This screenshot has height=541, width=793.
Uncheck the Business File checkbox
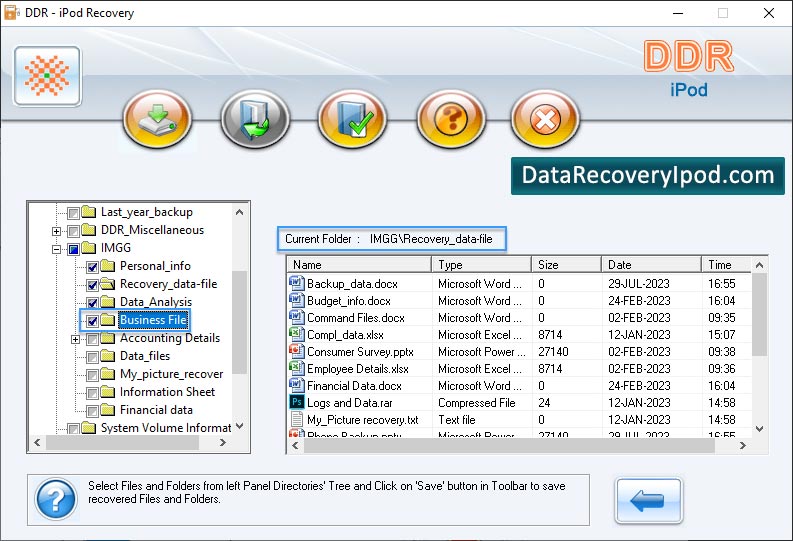[x=93, y=321]
